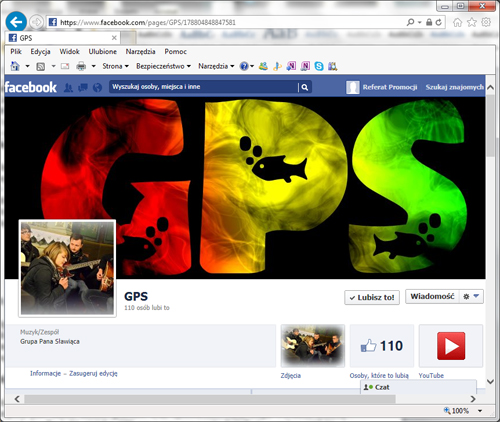Viewport: 500px width, 422px height.
Task: Toggle the Lubisz to! like button
Action: 372,297
